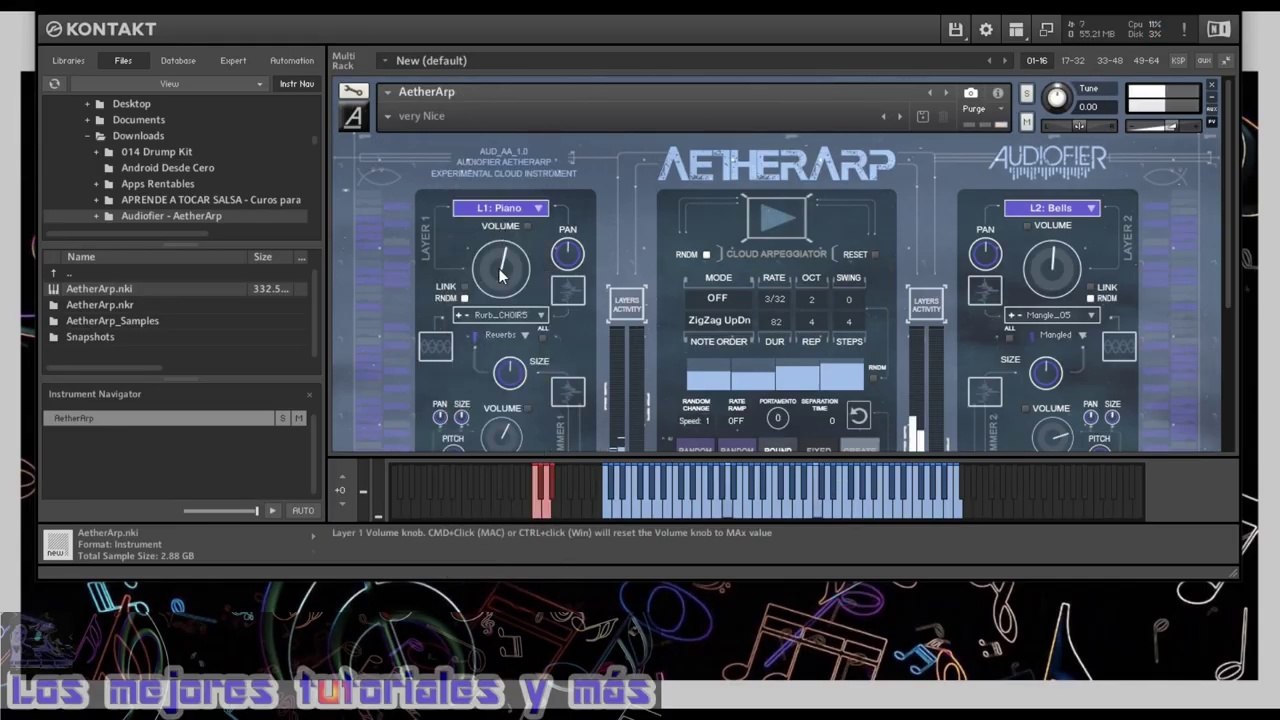Click the previous snapshot arrow beside very Nice
The image size is (1280, 720).
[883, 116]
